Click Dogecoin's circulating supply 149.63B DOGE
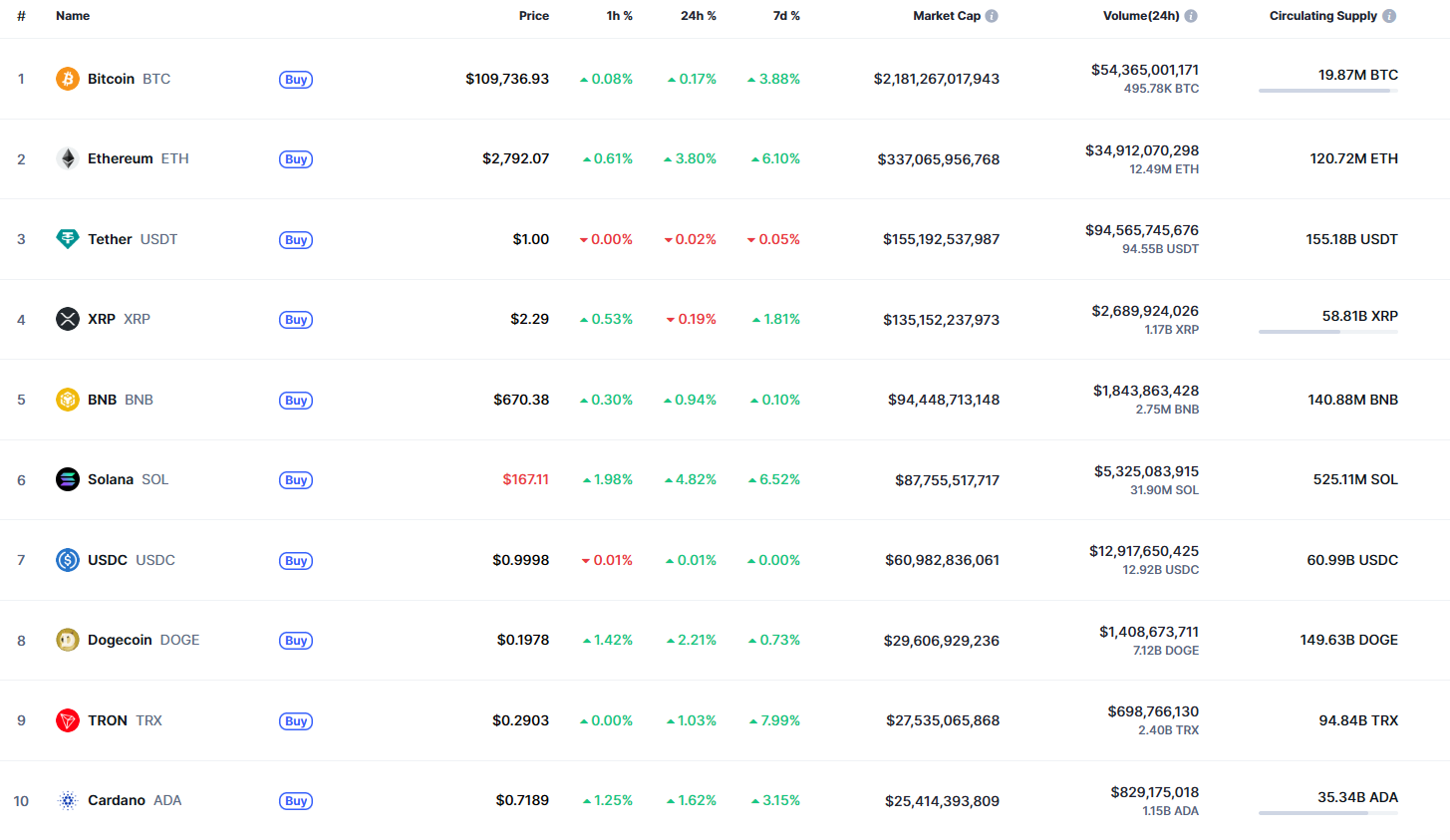Image resolution: width=1450 pixels, height=840 pixels. pos(1349,640)
